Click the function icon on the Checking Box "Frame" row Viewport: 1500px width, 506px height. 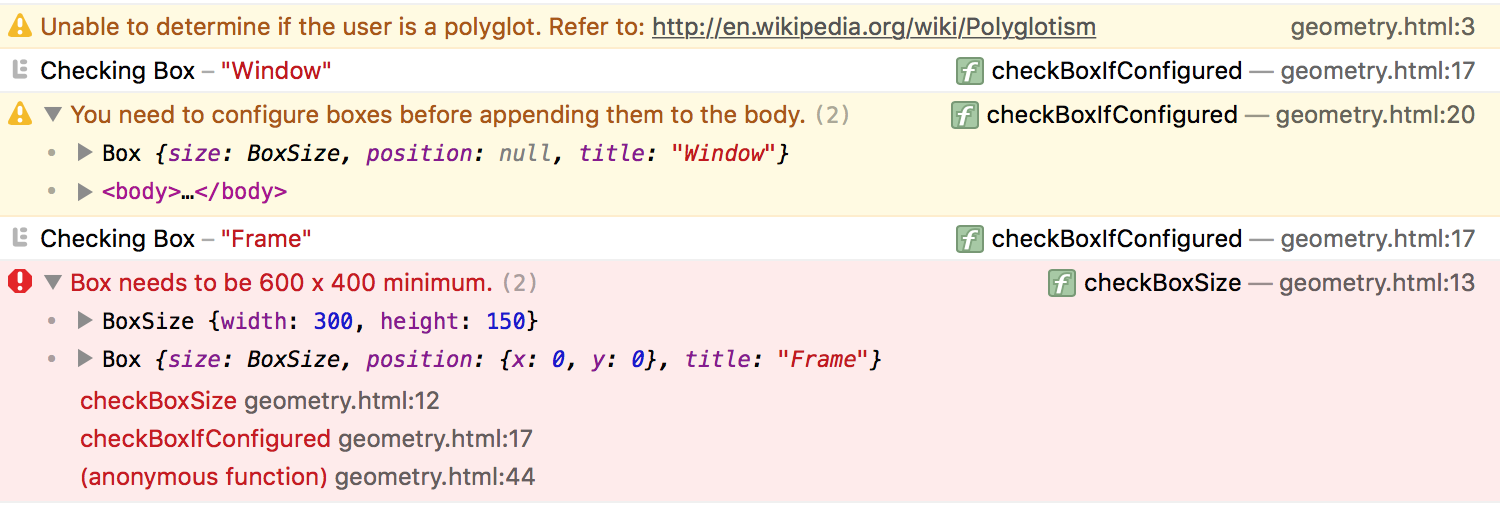pos(969,239)
